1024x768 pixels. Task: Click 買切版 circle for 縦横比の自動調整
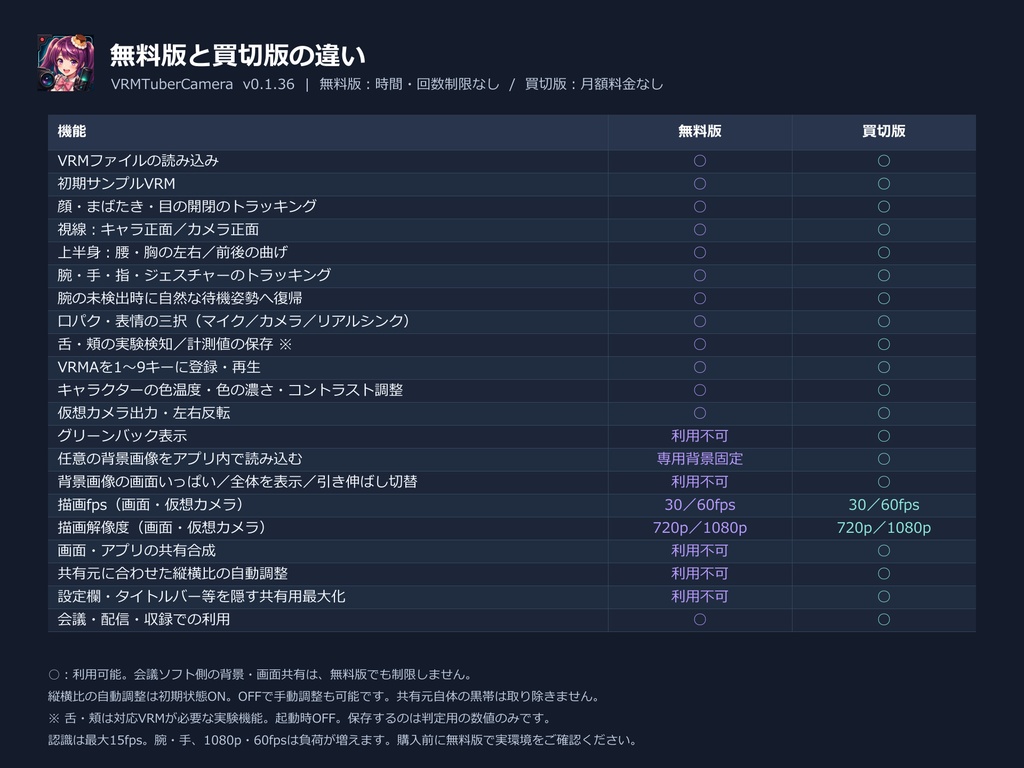point(884,573)
